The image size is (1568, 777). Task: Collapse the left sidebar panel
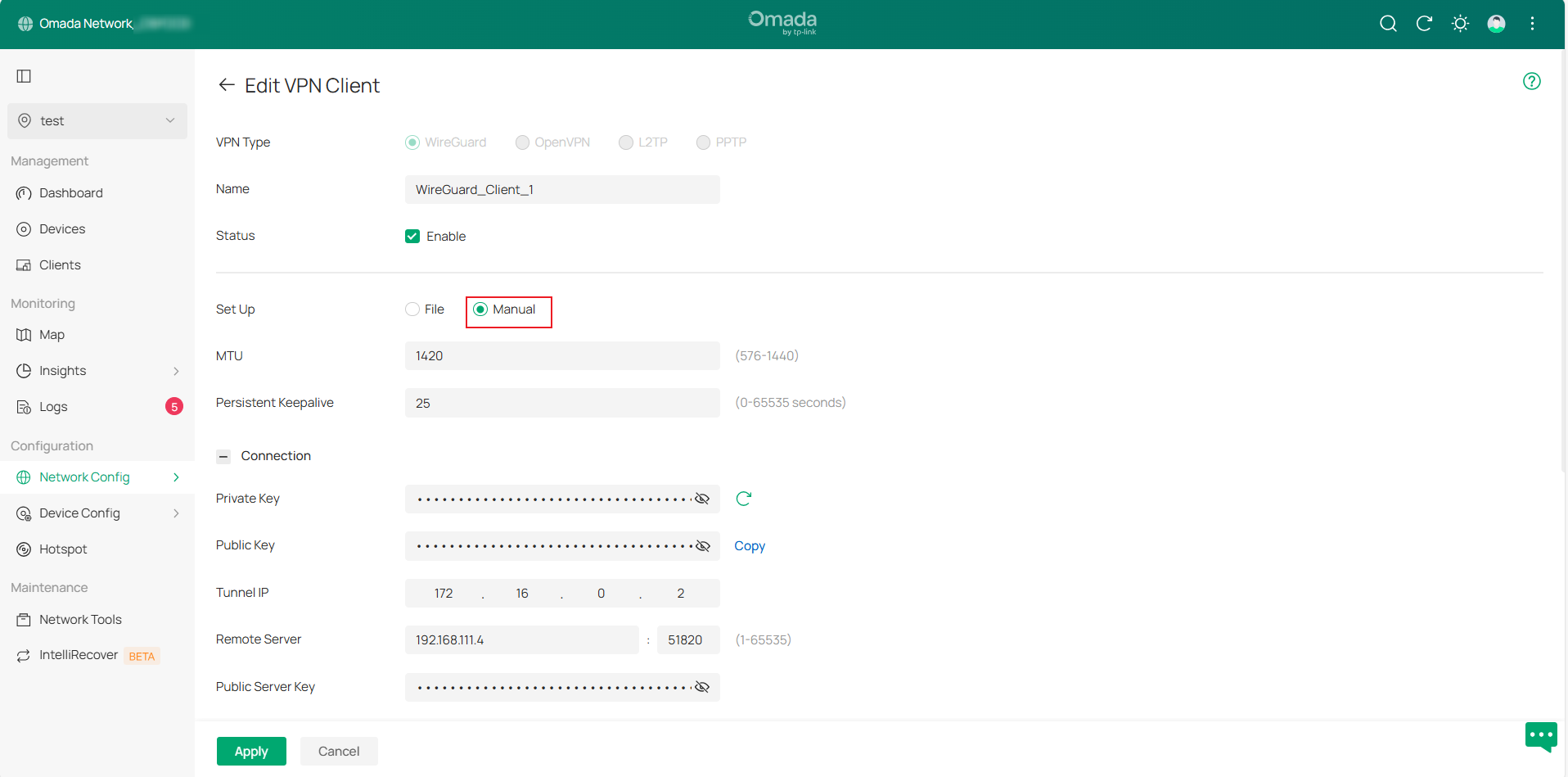click(x=23, y=76)
